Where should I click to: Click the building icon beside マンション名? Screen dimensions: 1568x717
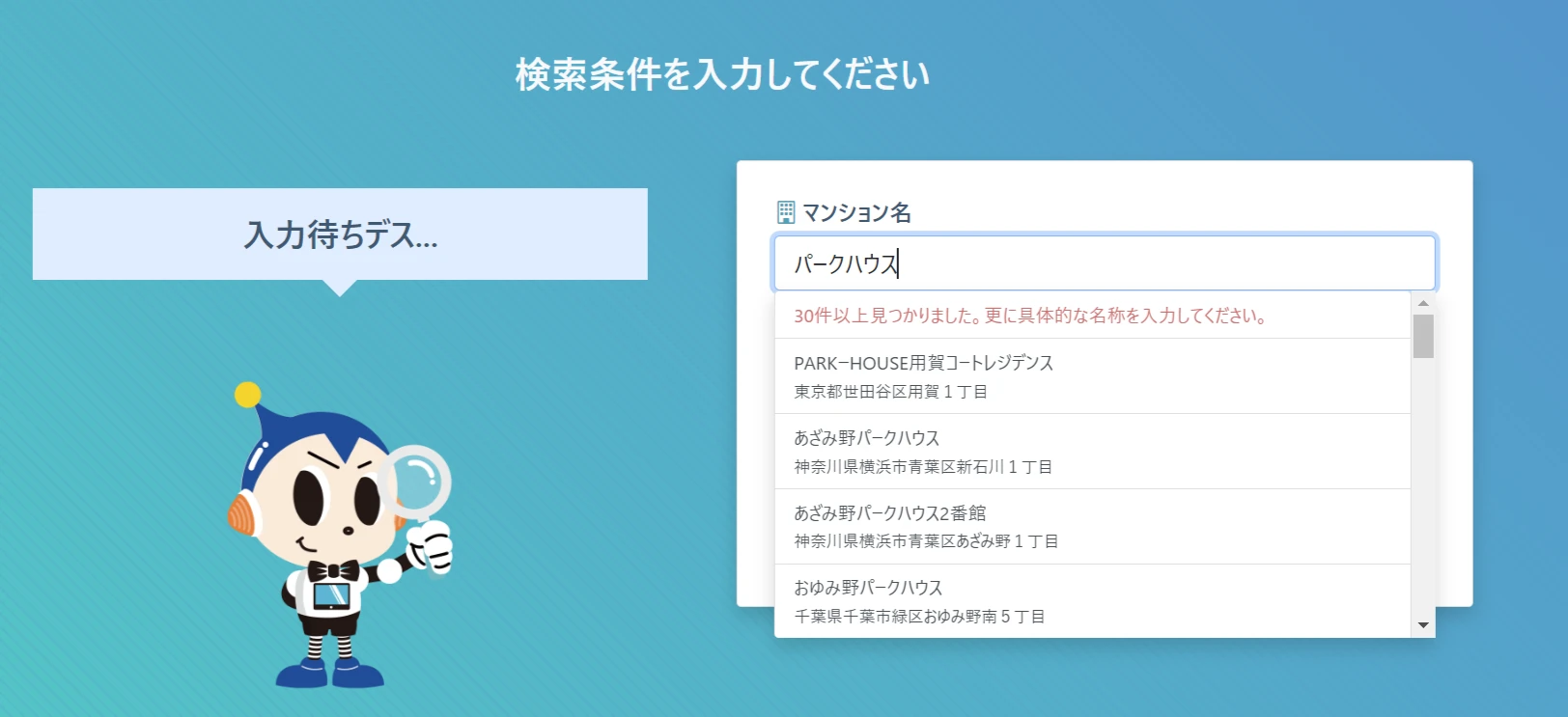point(786,211)
